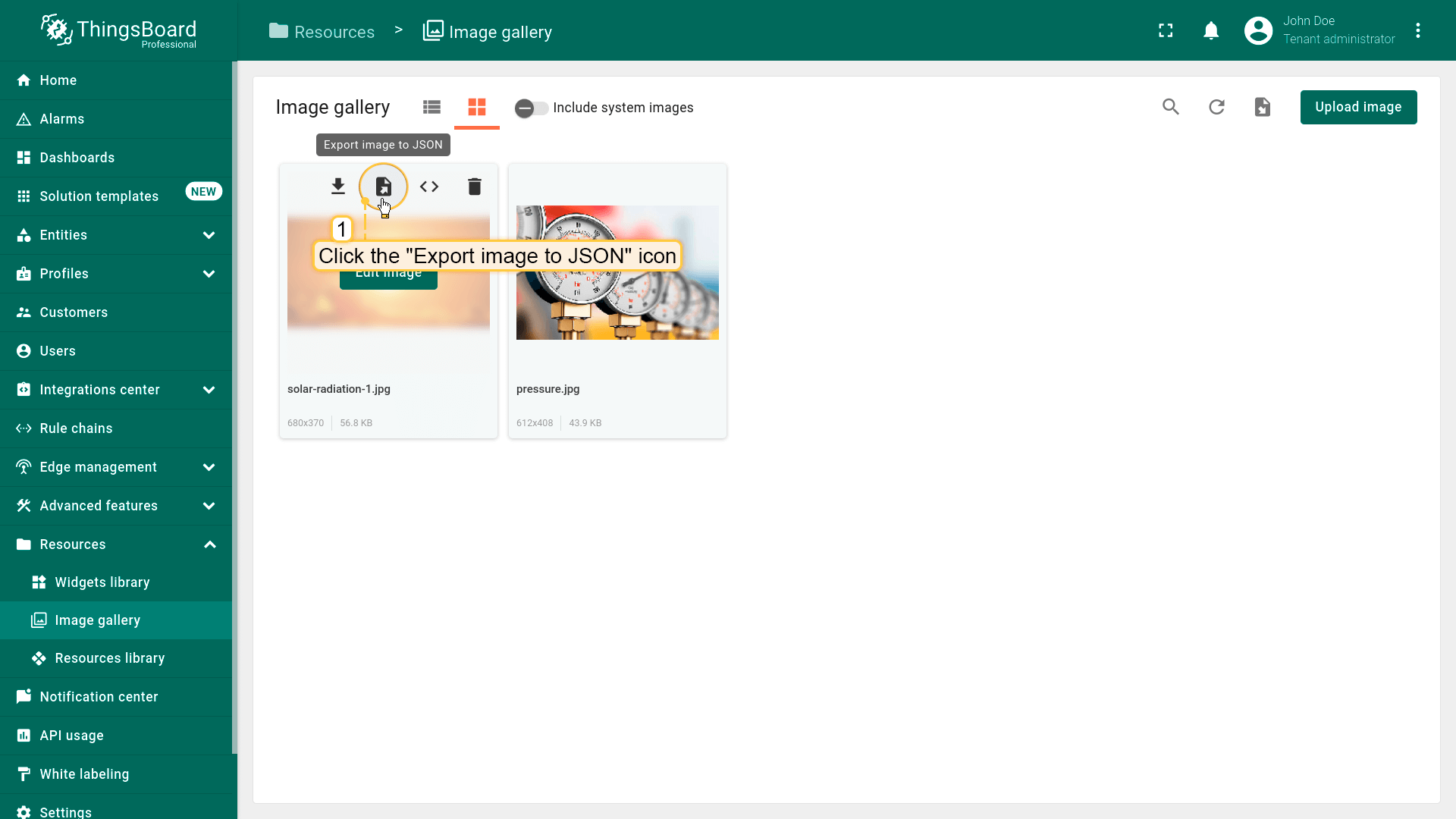Open Widgets library in sidebar
The width and height of the screenshot is (1456, 819).
click(102, 582)
